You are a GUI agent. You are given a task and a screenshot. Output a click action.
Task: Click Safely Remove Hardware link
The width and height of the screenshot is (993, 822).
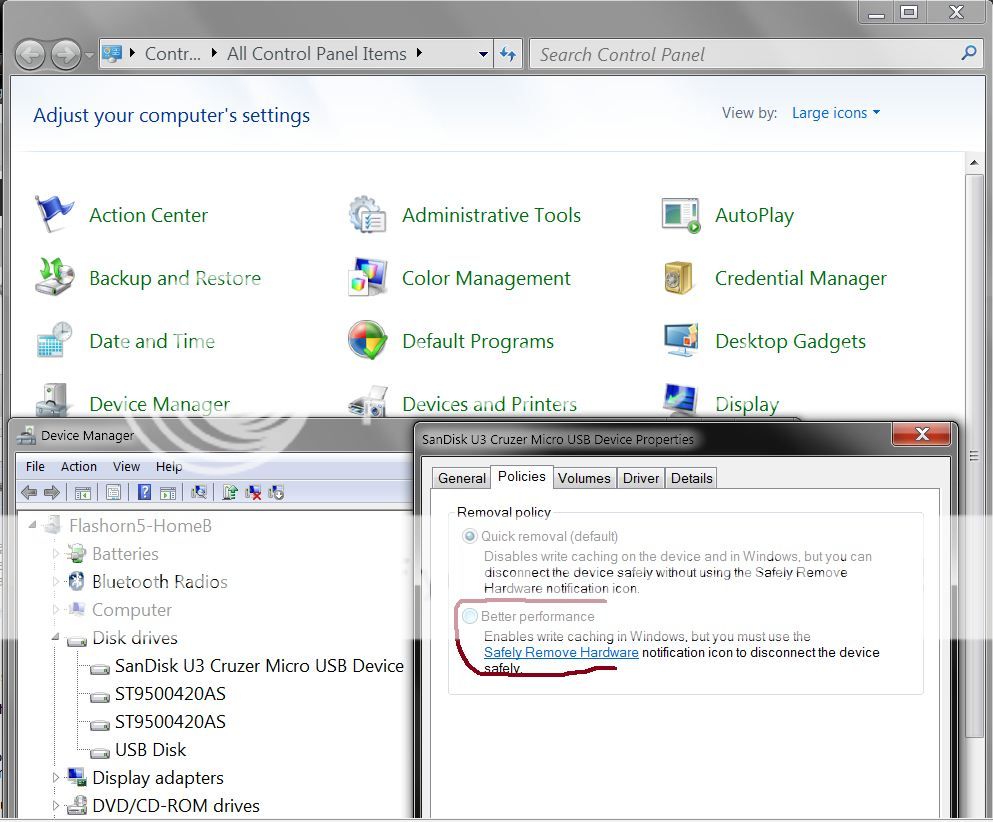coord(561,652)
